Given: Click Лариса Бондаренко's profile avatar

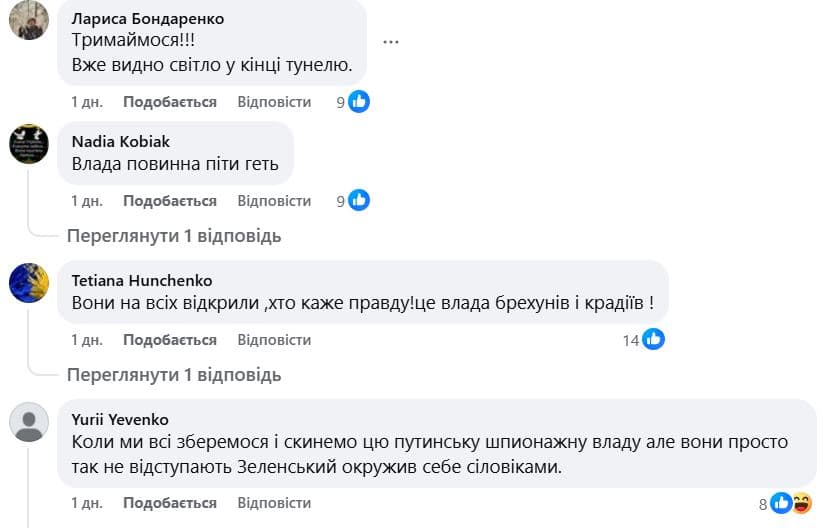Looking at the screenshot, I should [28, 19].
